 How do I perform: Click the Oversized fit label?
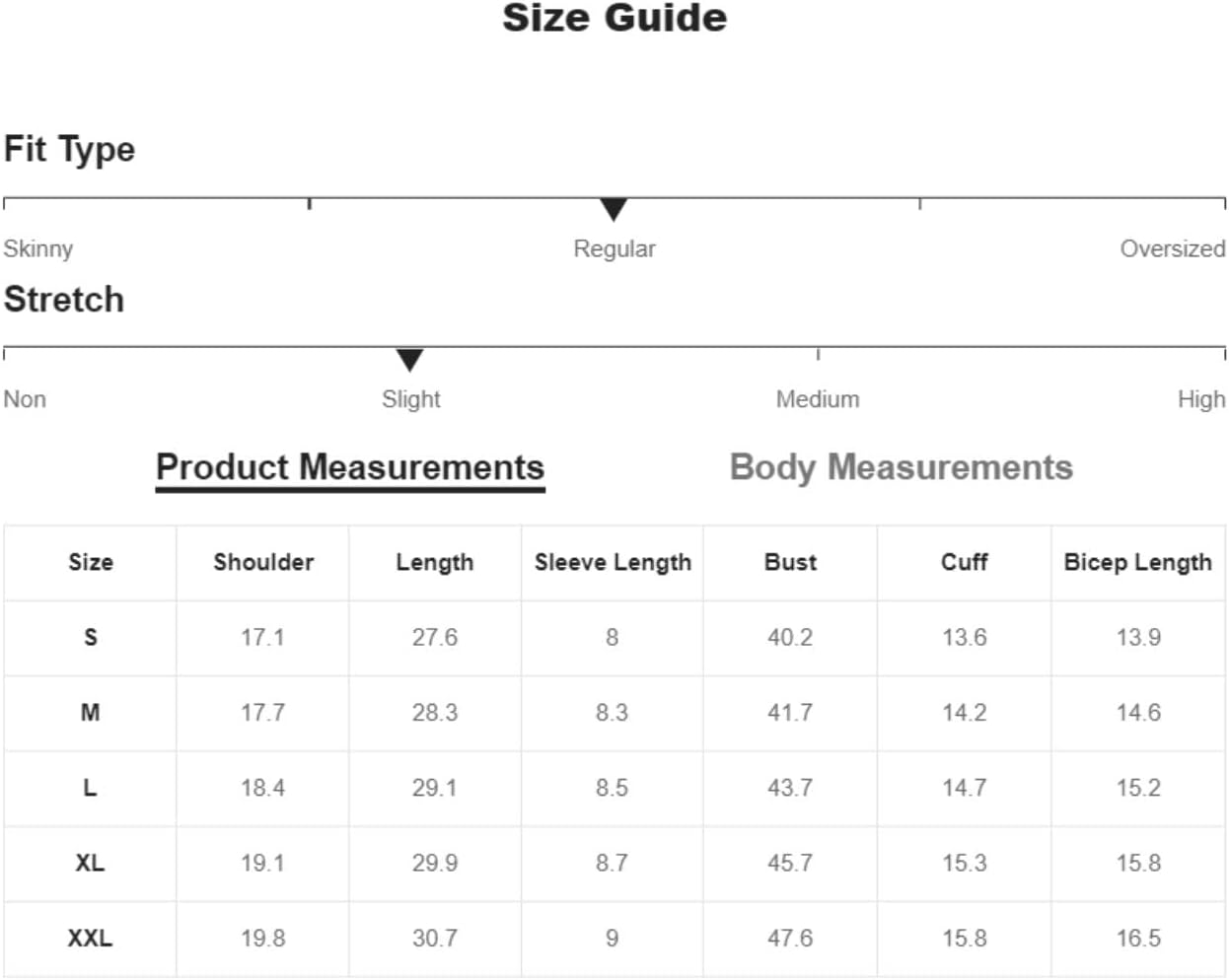1173,248
